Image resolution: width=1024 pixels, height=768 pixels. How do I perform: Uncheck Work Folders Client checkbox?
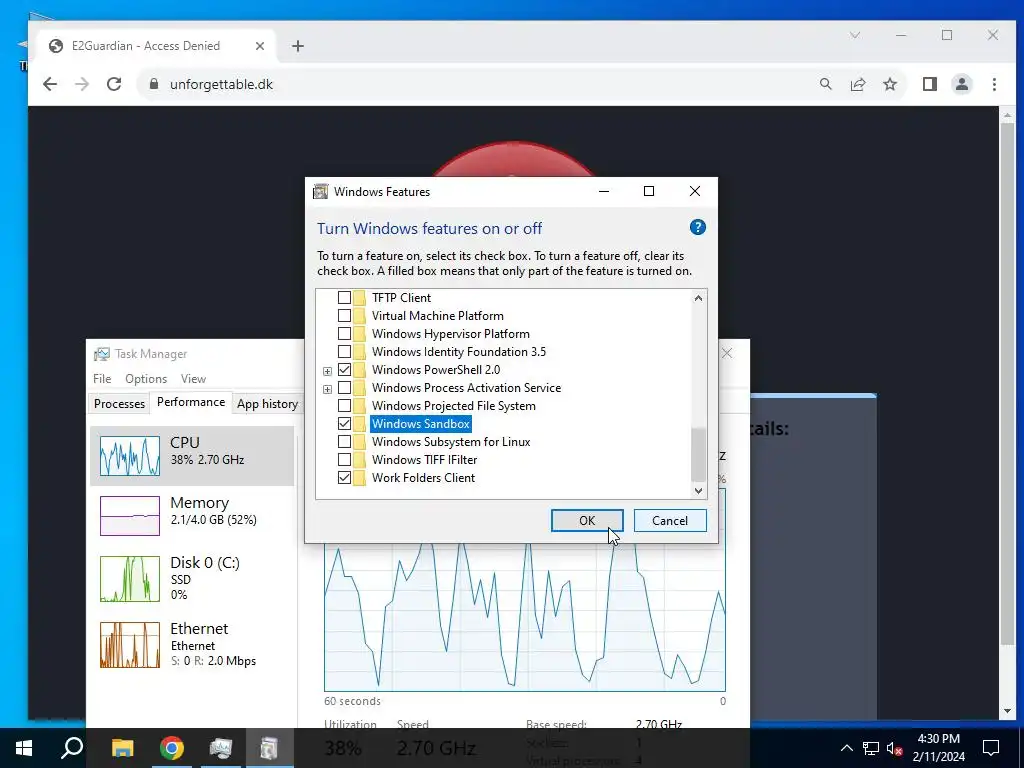coord(344,477)
